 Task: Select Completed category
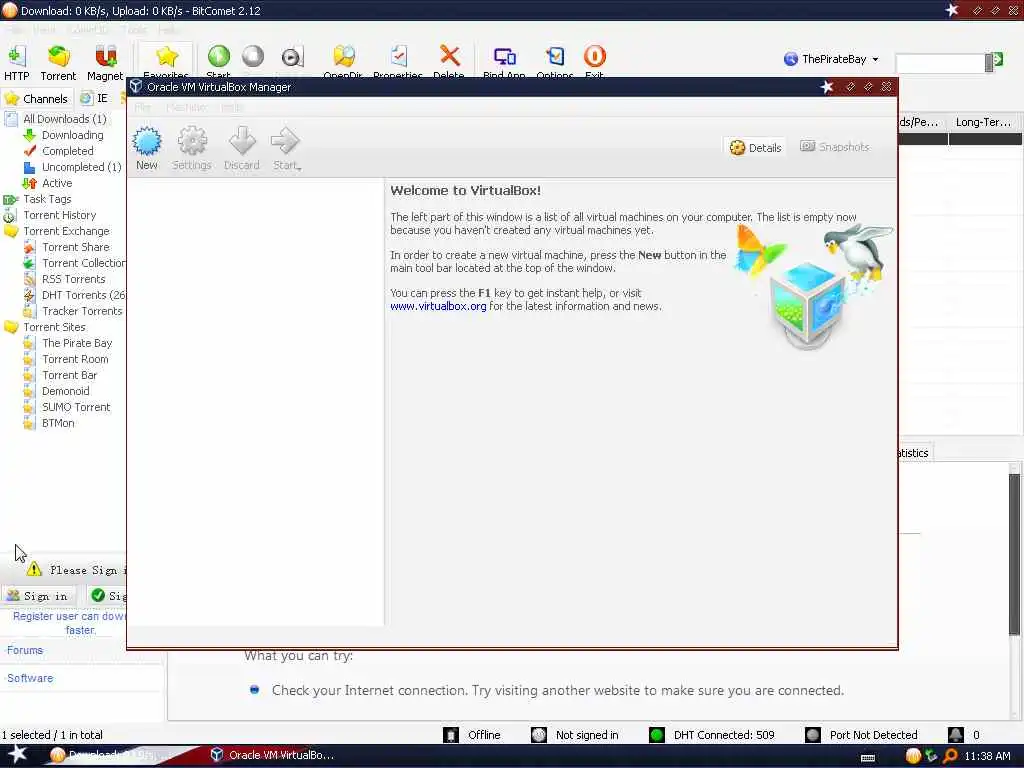[68, 151]
